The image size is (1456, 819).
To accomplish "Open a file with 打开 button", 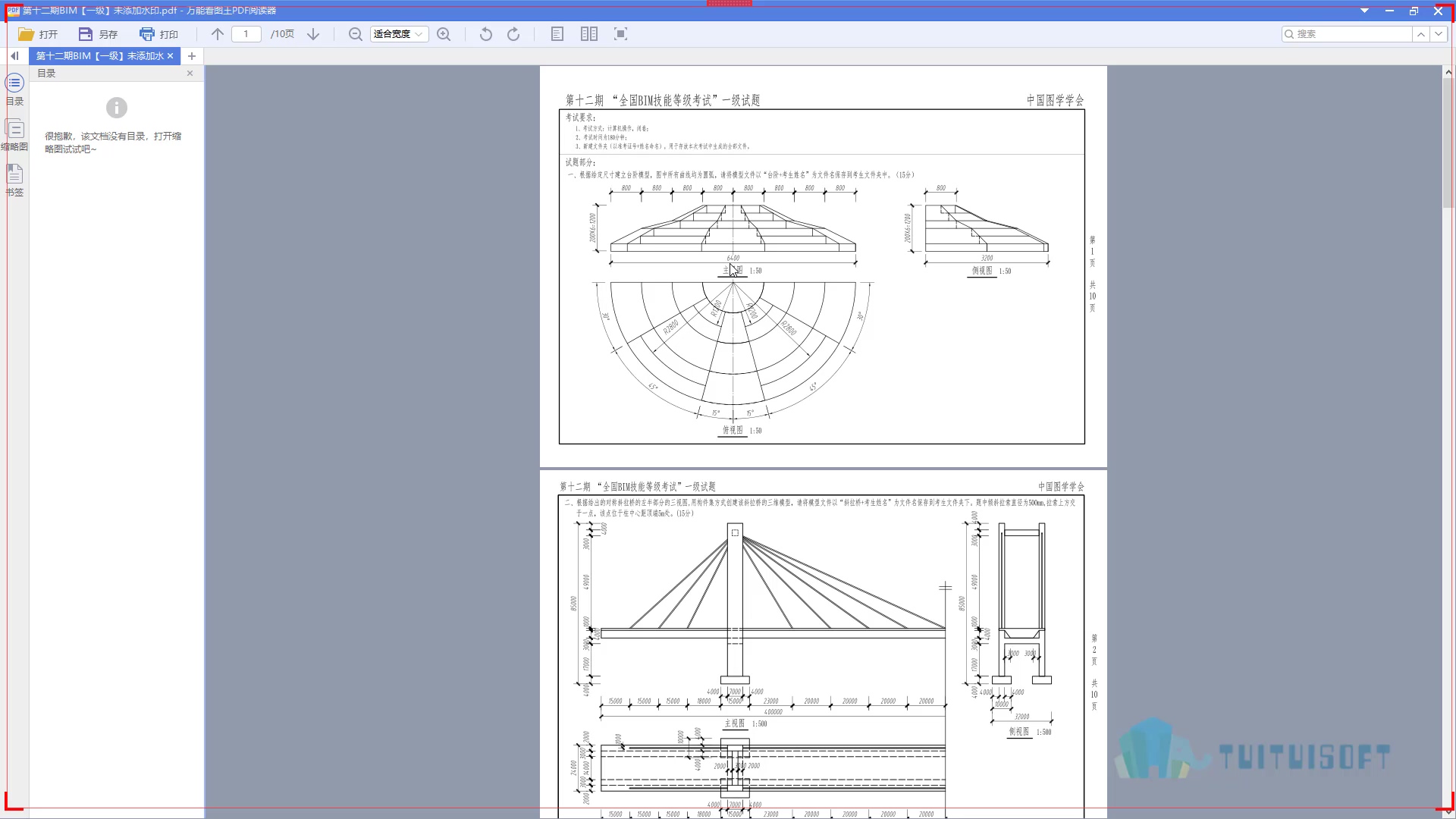I will point(38,34).
